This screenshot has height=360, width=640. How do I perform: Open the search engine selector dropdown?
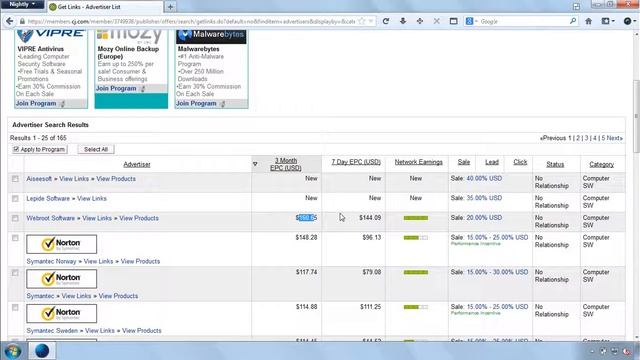pos(471,21)
